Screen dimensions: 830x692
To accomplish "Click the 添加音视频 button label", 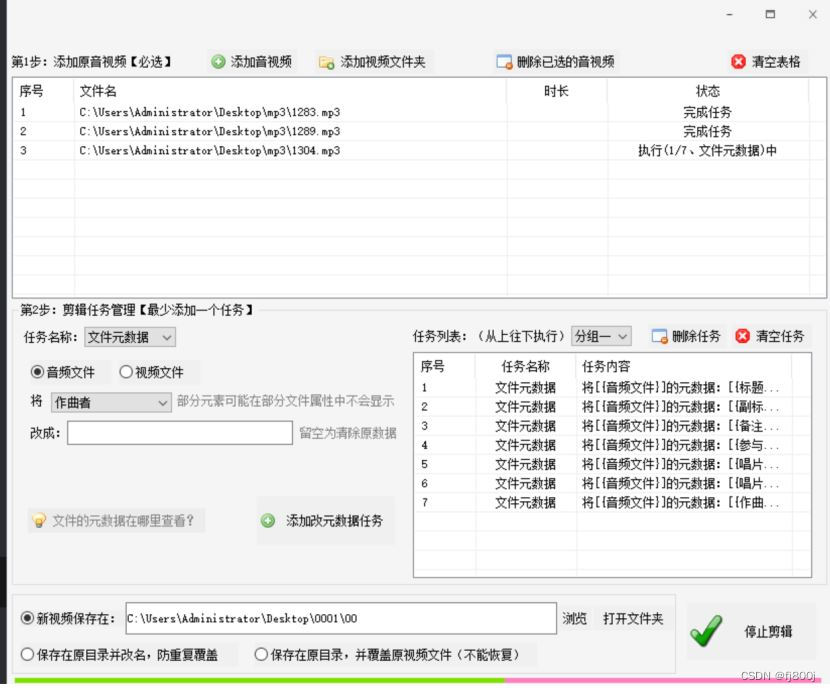I will click(261, 62).
